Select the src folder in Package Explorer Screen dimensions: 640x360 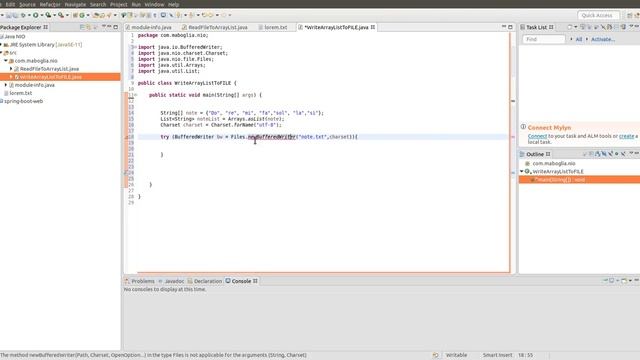(x=13, y=53)
